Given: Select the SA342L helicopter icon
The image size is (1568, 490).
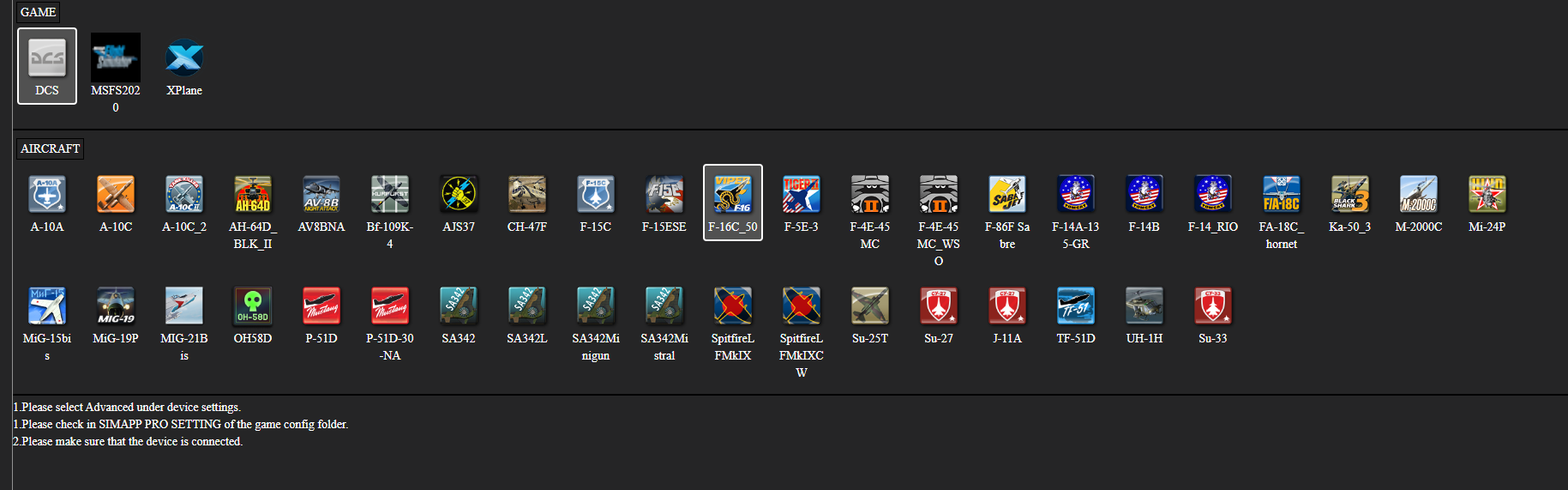Looking at the screenshot, I should pyautogui.click(x=527, y=305).
